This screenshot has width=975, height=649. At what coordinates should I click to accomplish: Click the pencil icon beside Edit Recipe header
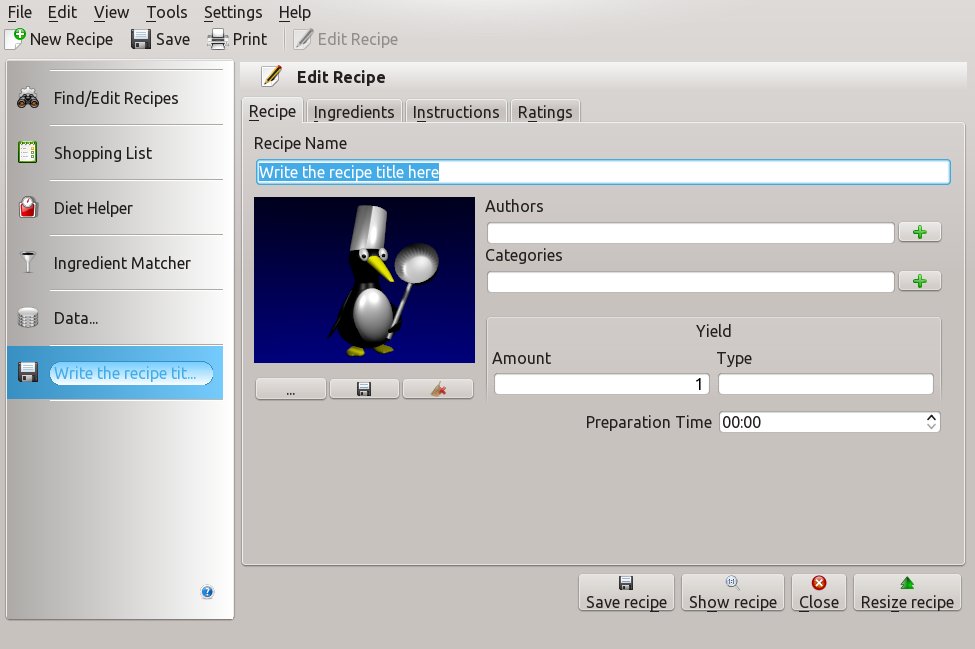271,76
